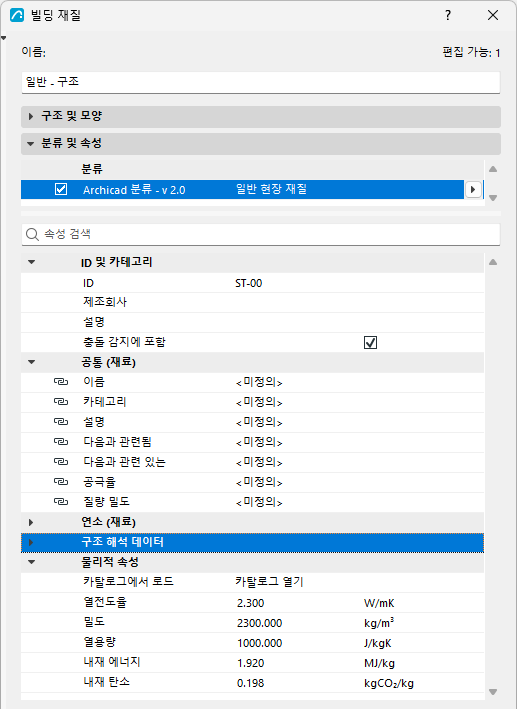Close the 빌딩 재질 dialog

point(493,15)
